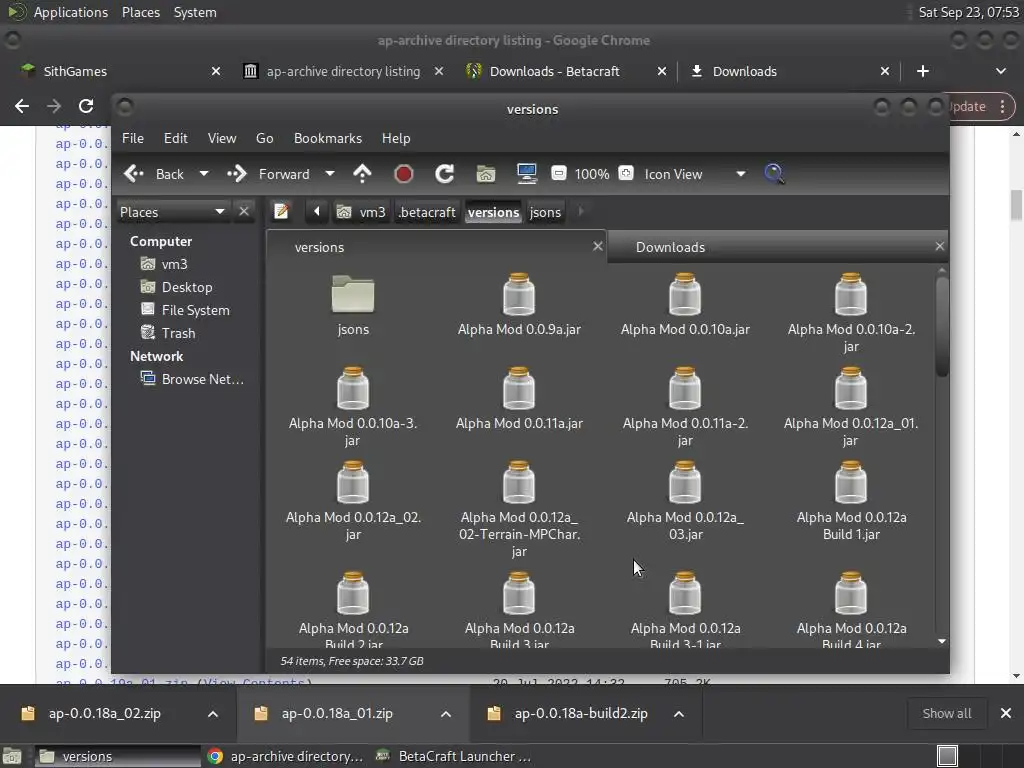Image resolution: width=1024 pixels, height=768 pixels.
Task: Select the Alpha Mod 0.0.11a.jar file
Action: point(519,398)
